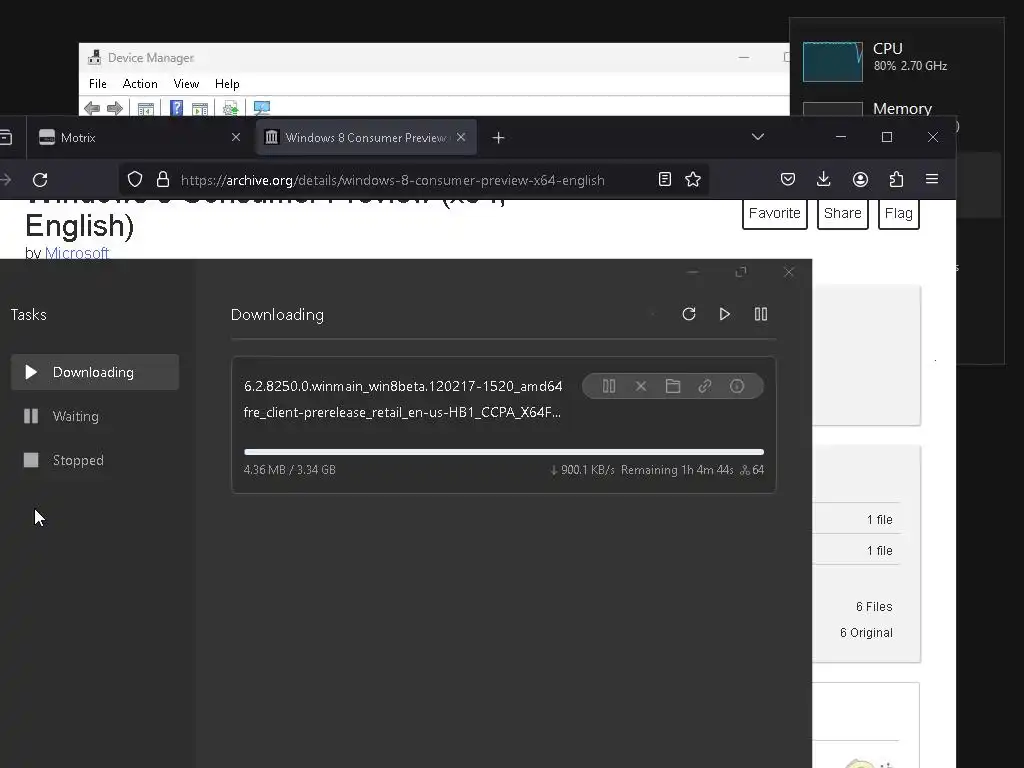
Task: Close the Windows 8 Consumer Preview tab
Action: [461, 137]
